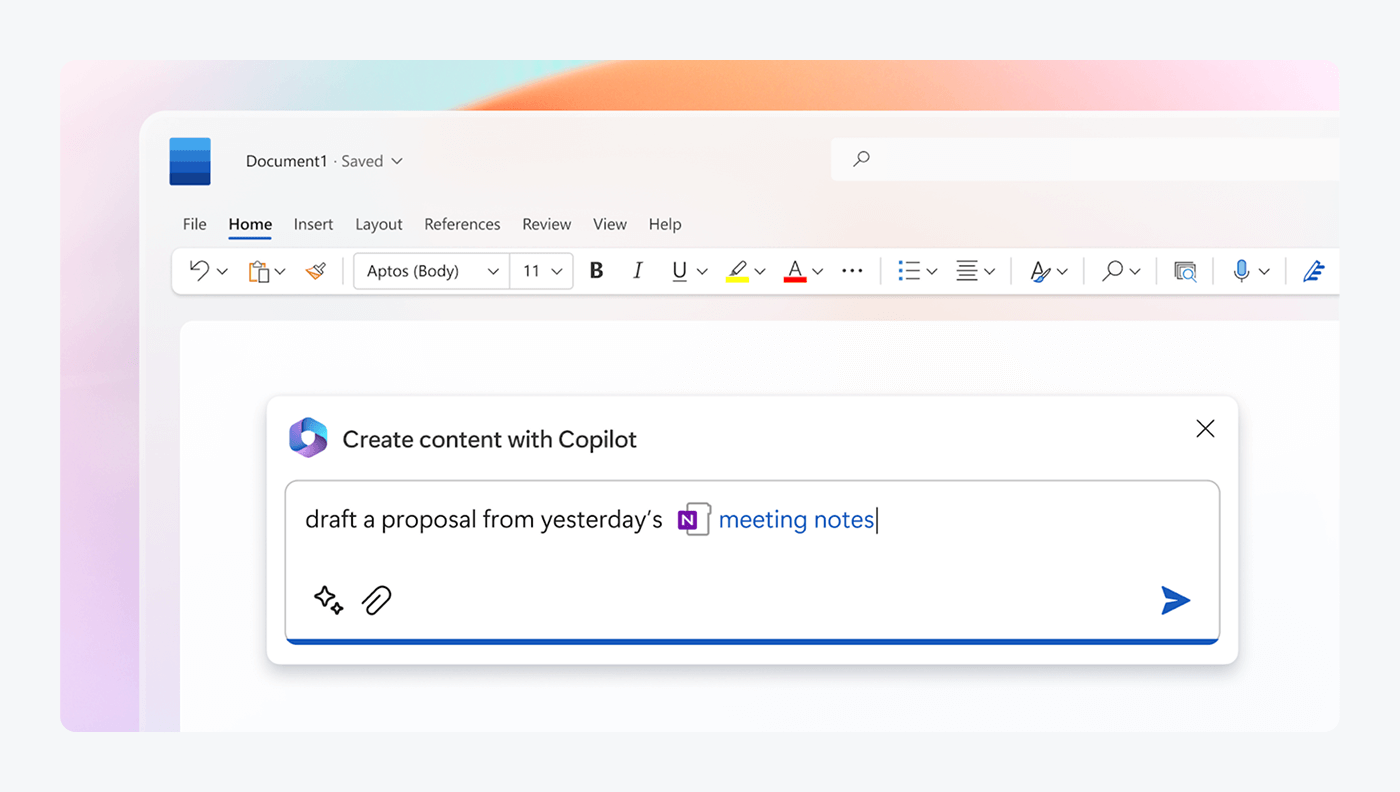Click the Word app logo
The height and width of the screenshot is (792, 1400).
(190, 161)
